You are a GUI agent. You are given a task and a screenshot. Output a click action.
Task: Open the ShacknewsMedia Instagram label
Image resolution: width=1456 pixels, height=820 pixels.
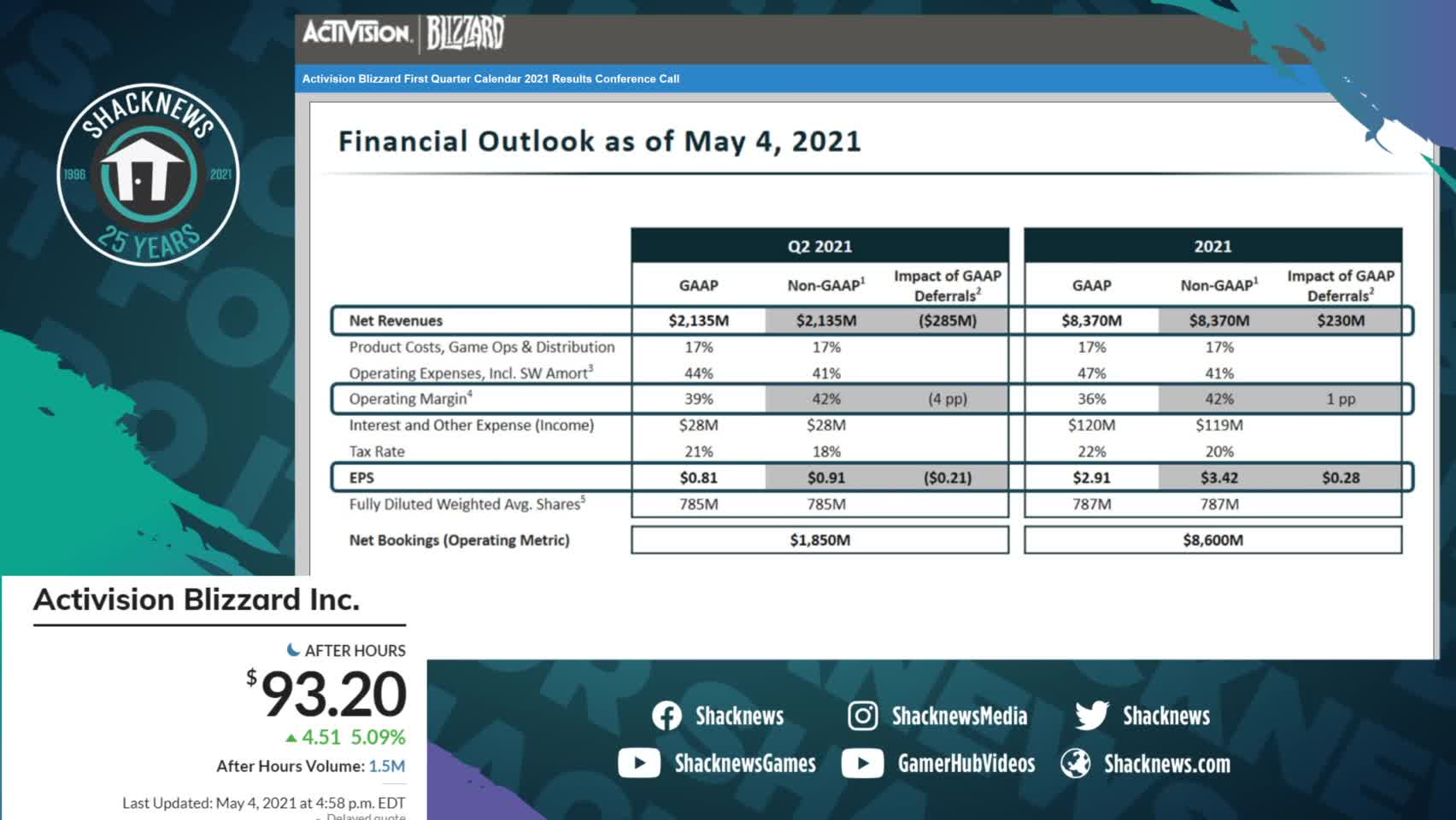(x=960, y=716)
